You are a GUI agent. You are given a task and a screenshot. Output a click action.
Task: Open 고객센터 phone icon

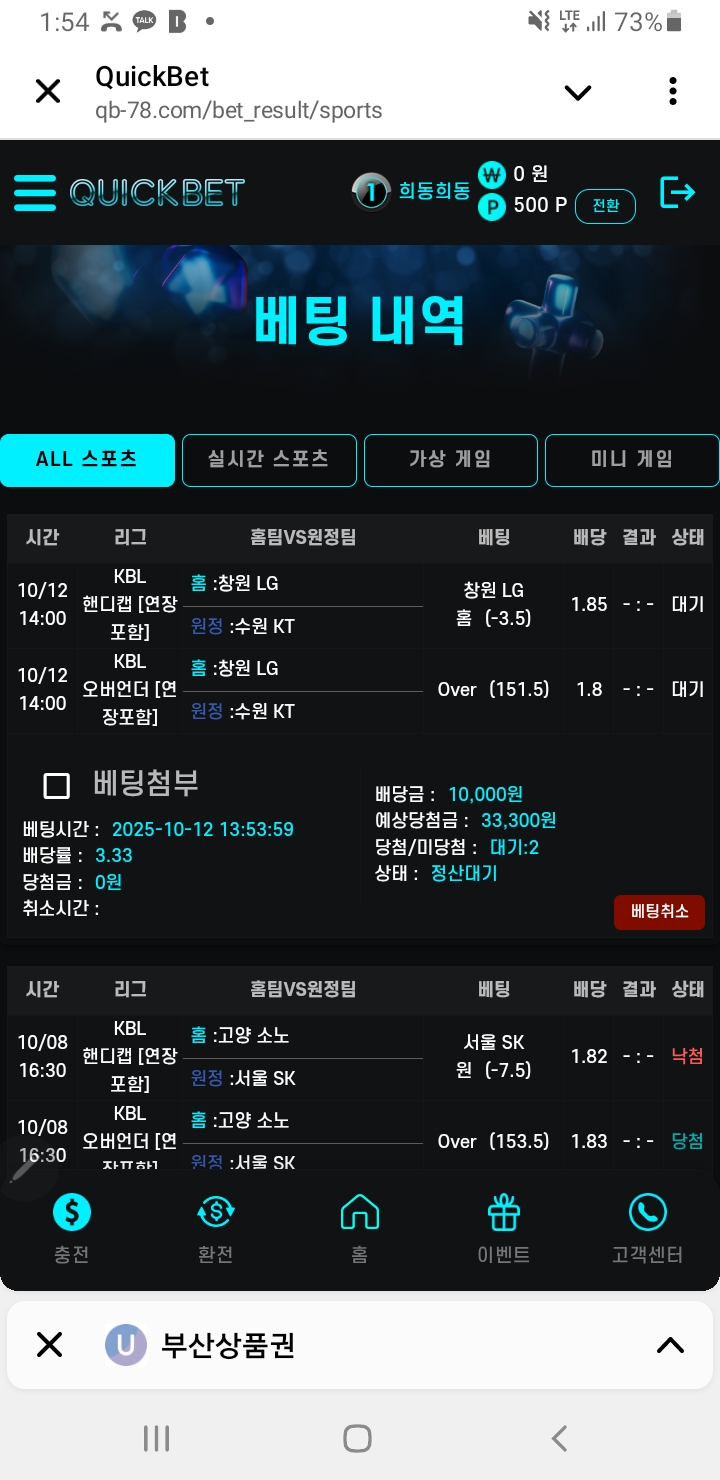coord(647,1213)
